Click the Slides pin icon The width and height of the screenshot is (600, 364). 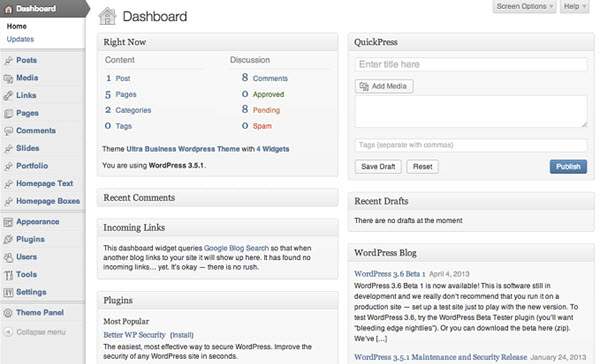[x=8, y=149]
